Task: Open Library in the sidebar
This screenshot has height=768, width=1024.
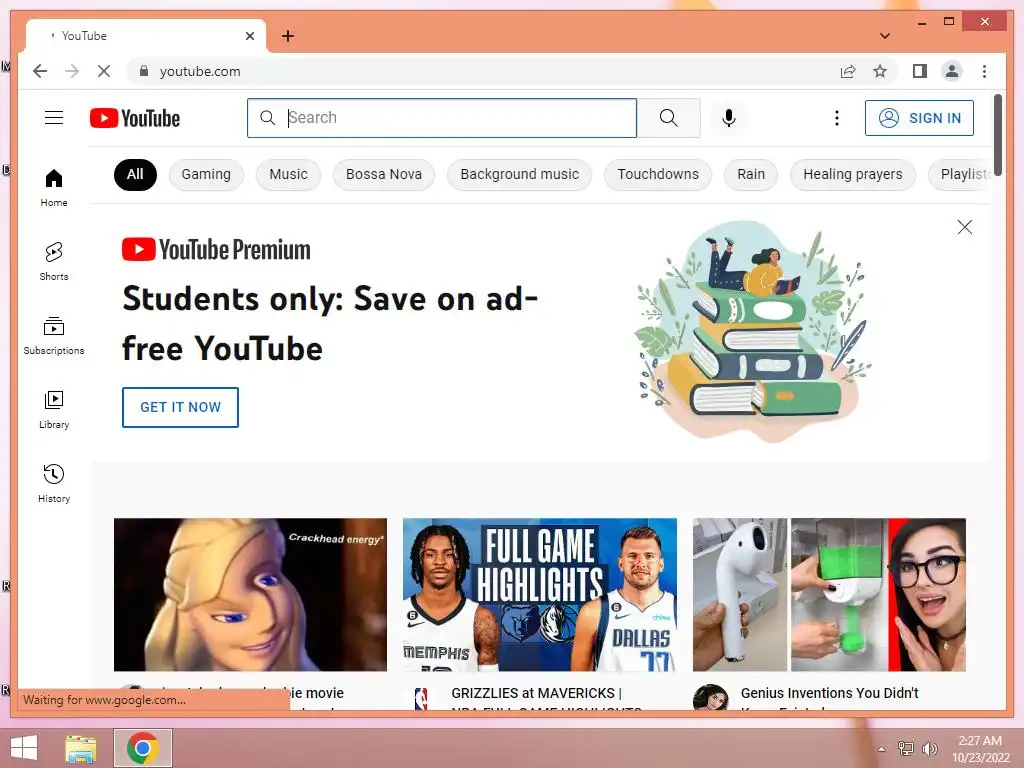Action: pos(54,409)
